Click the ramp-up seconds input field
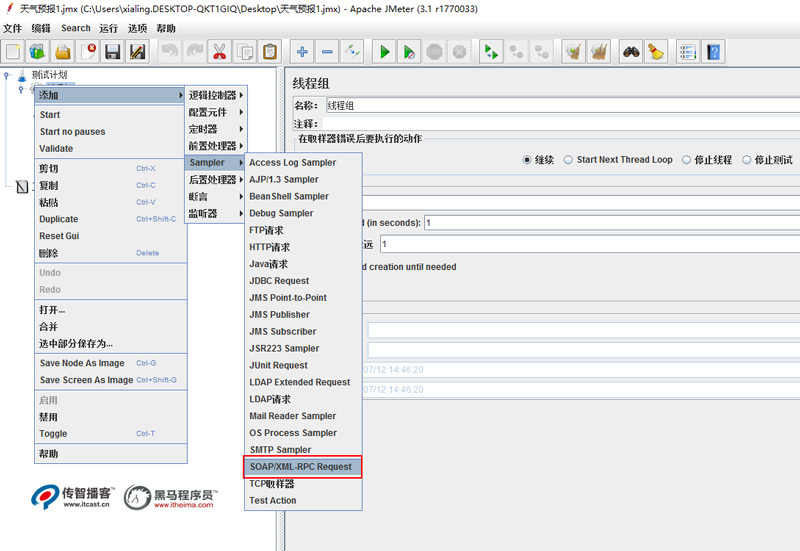This screenshot has height=551, width=800. tap(612, 223)
